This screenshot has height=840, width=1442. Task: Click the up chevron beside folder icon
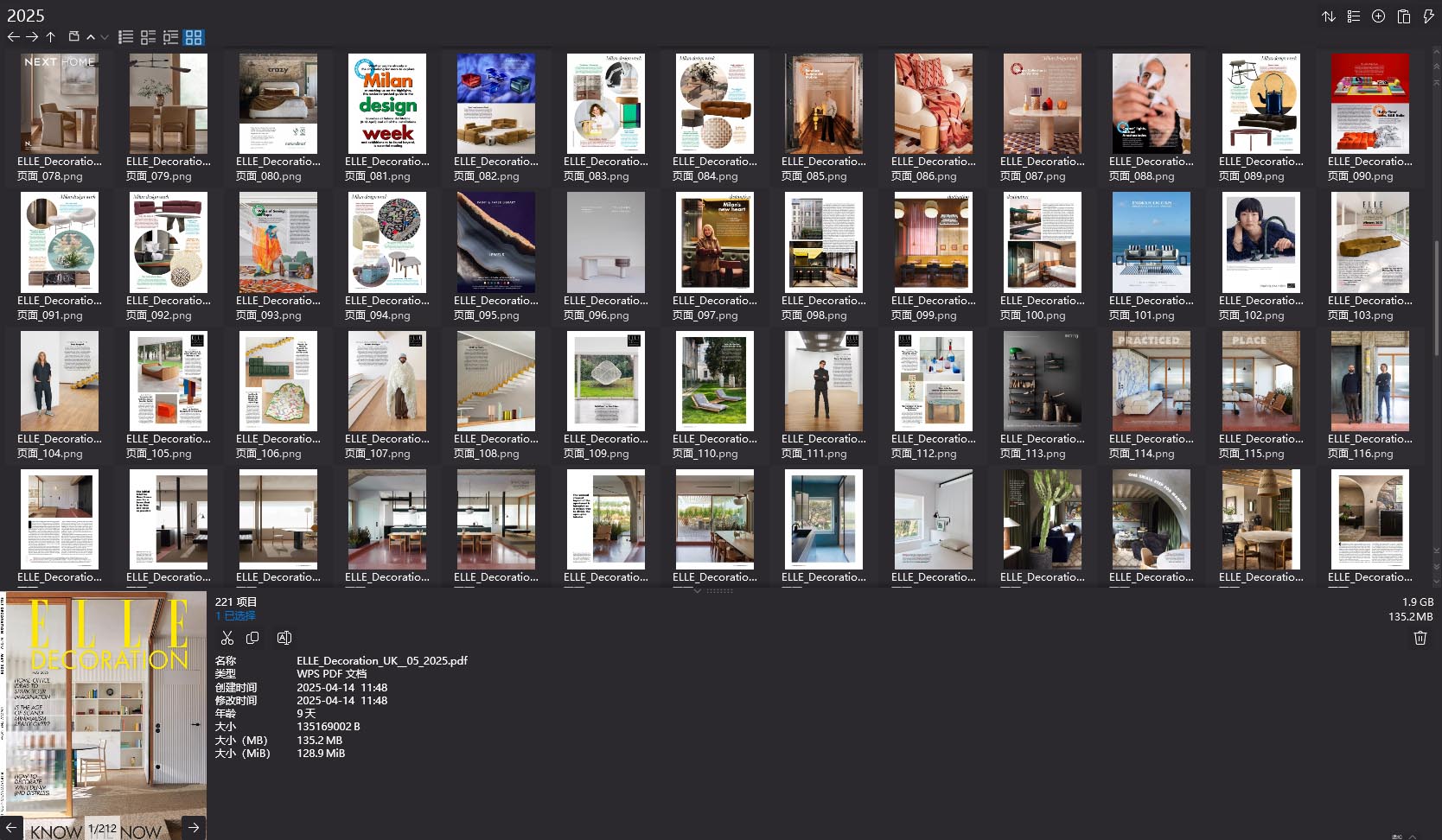[x=91, y=37]
